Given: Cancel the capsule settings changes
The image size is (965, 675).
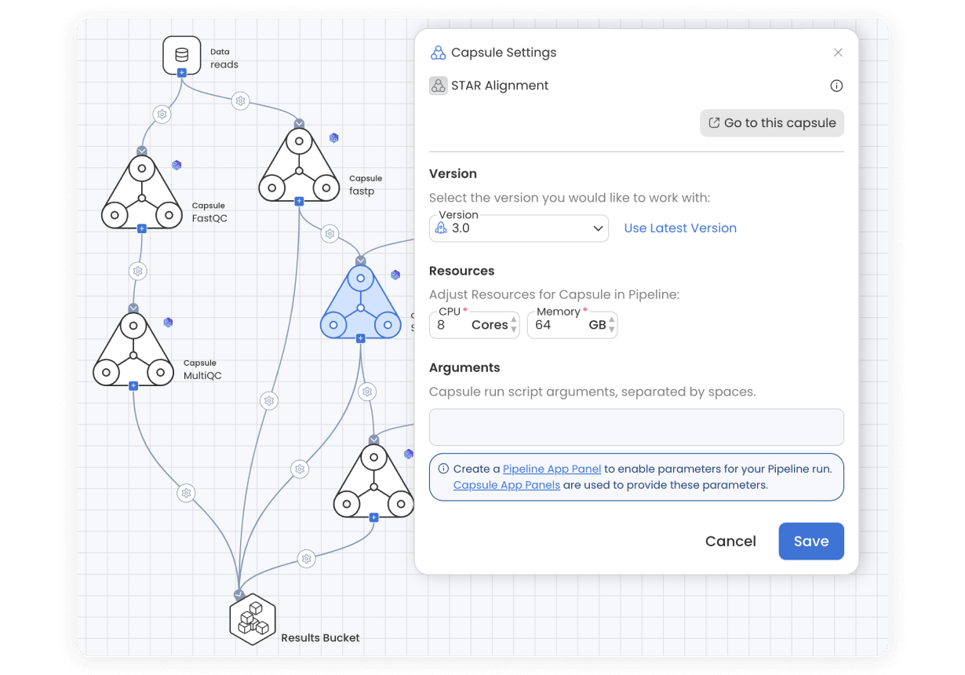Looking at the screenshot, I should pyautogui.click(x=731, y=541).
